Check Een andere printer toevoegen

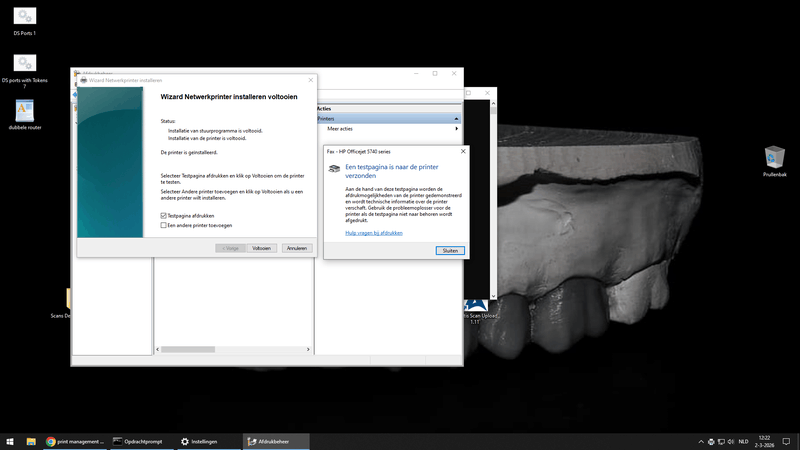click(x=163, y=225)
